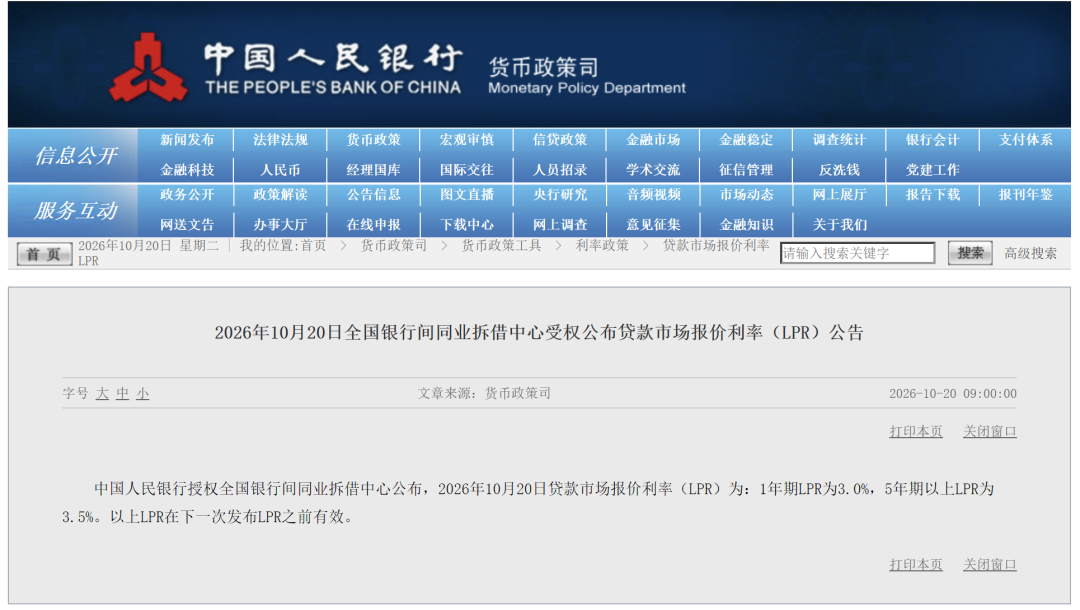This screenshot has height=610, width=1080.
Task: Click the lower 关闭窗口 link below article
Action: 989,565
